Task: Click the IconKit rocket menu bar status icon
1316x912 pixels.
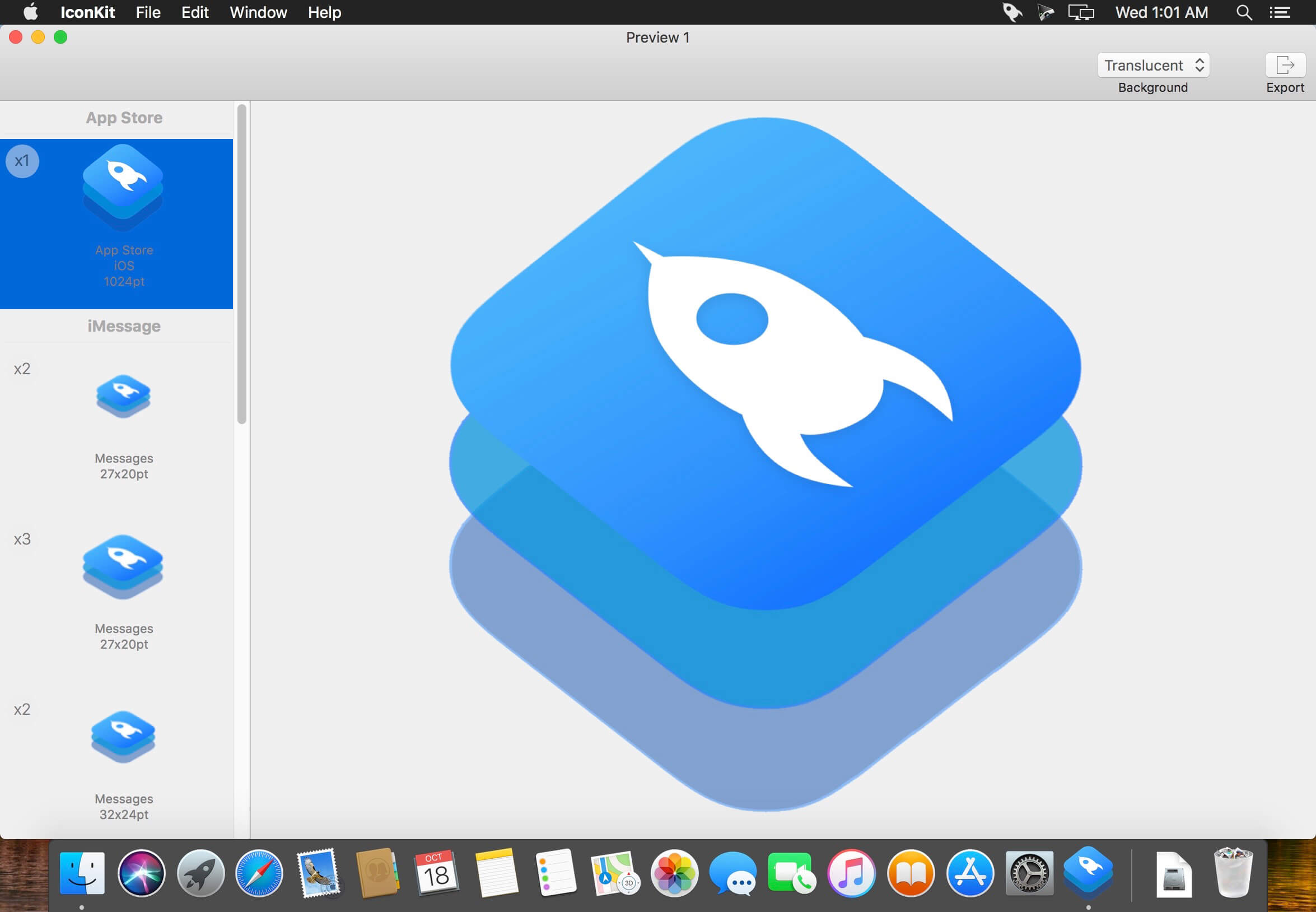Action: coord(1012,12)
